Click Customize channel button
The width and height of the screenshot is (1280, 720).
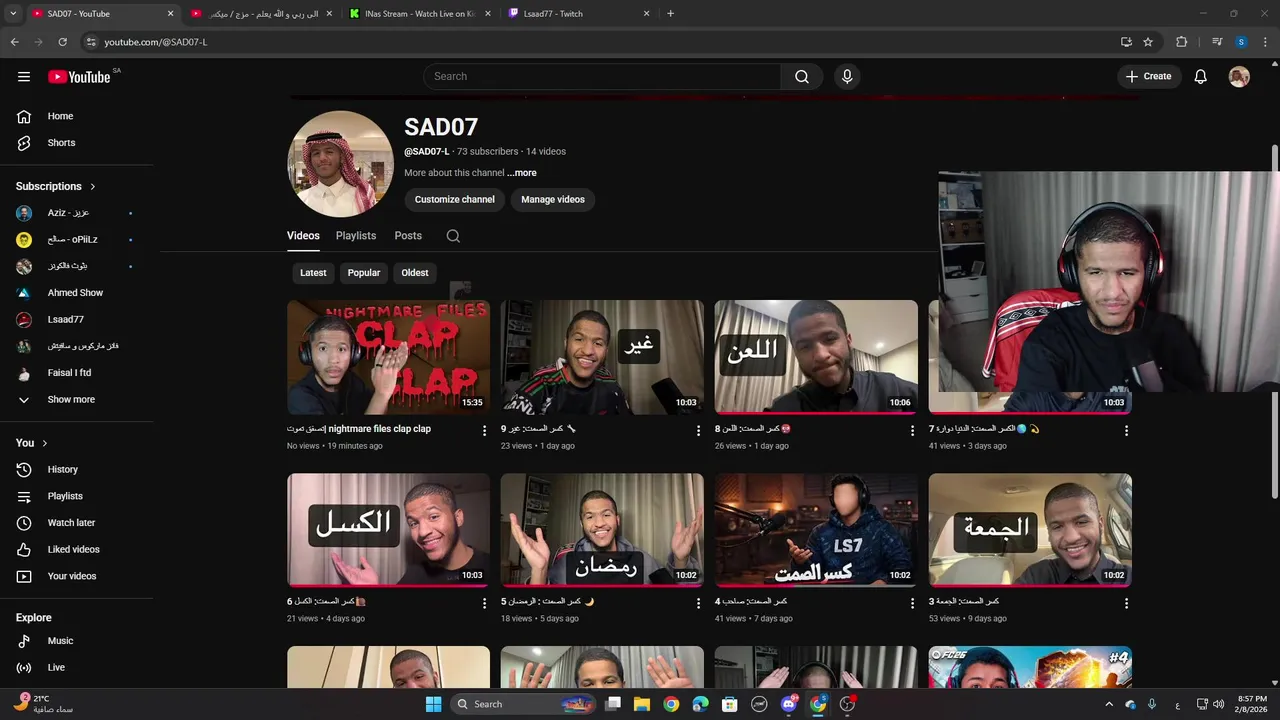pos(455,200)
